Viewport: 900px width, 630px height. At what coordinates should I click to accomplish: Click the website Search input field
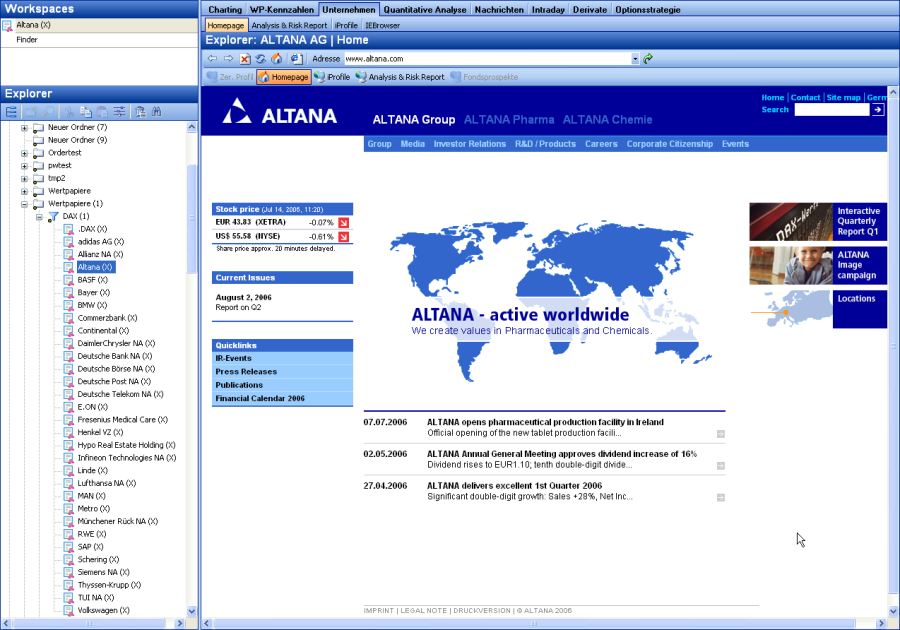point(831,110)
